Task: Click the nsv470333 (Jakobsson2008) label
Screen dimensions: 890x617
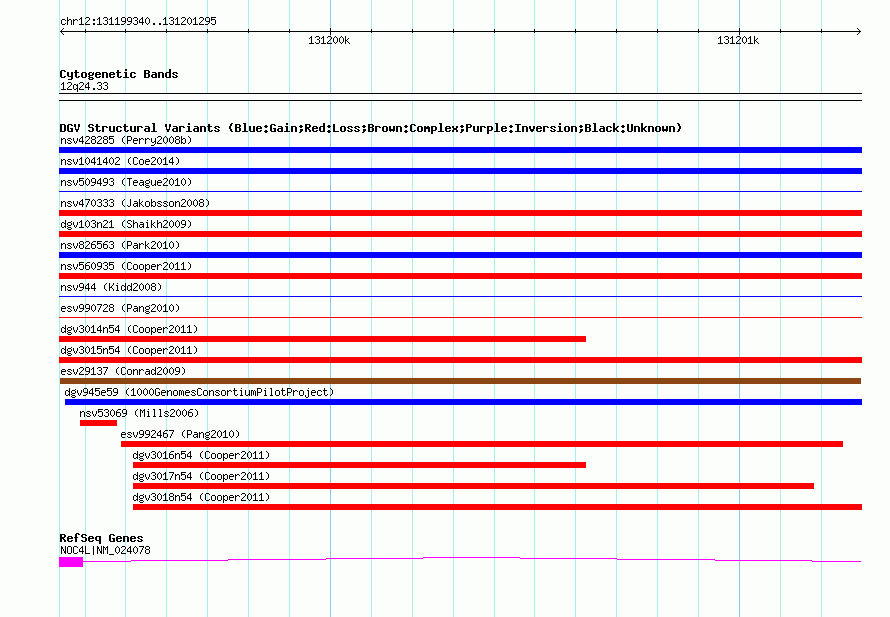Action: (x=135, y=203)
